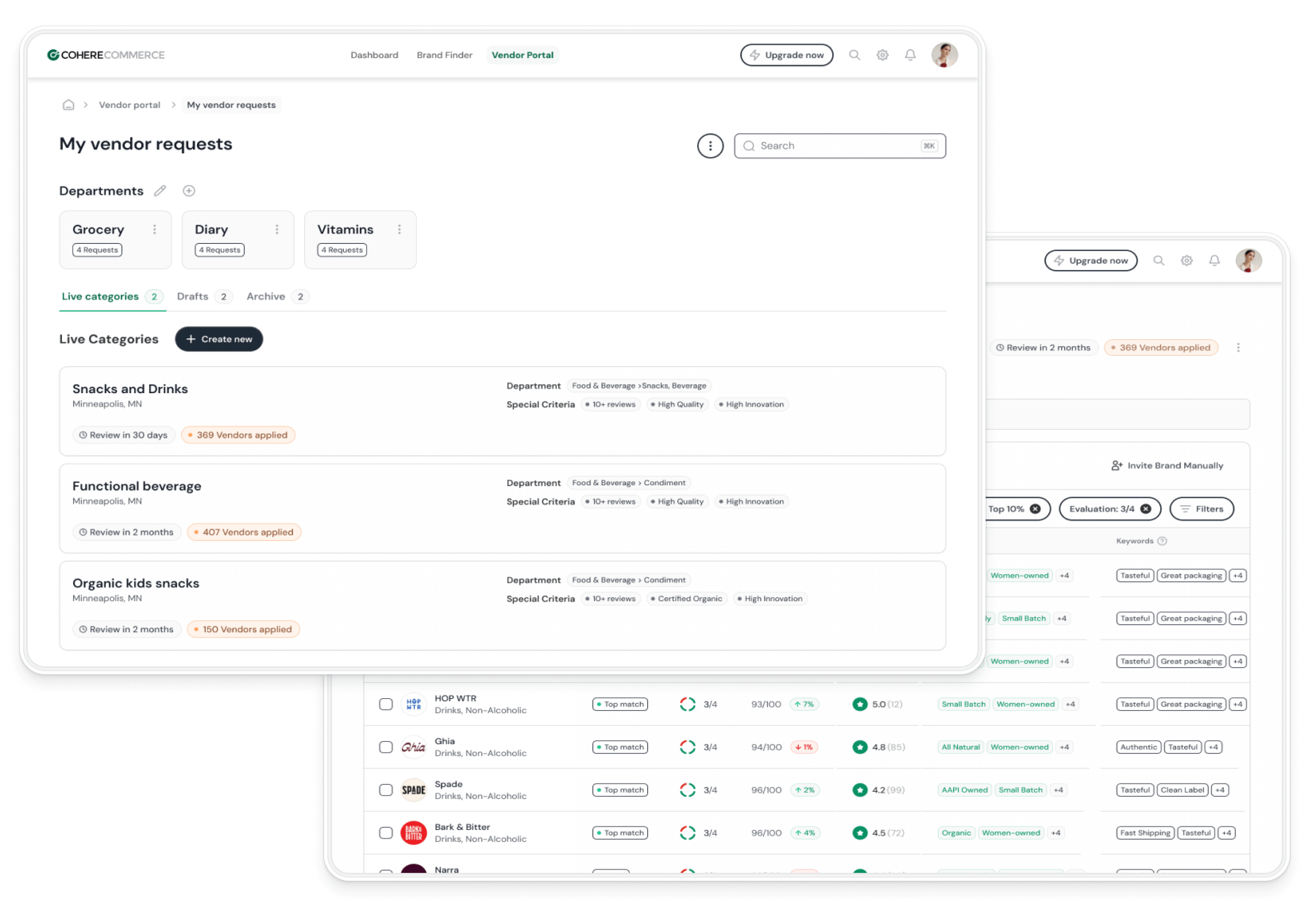Remove the Evaluation: 3/4 filter chip

pos(1146,509)
